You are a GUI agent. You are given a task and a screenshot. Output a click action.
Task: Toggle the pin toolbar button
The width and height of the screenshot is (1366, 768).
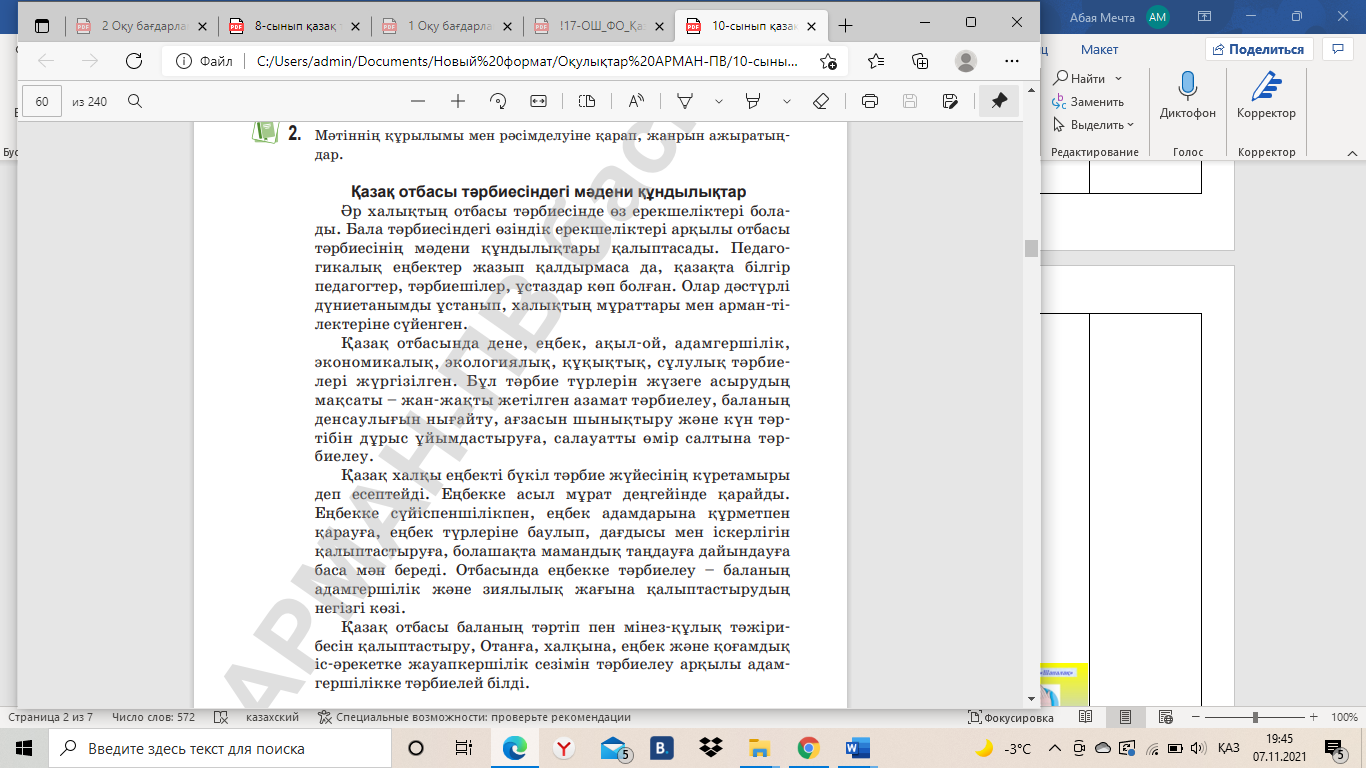point(998,101)
